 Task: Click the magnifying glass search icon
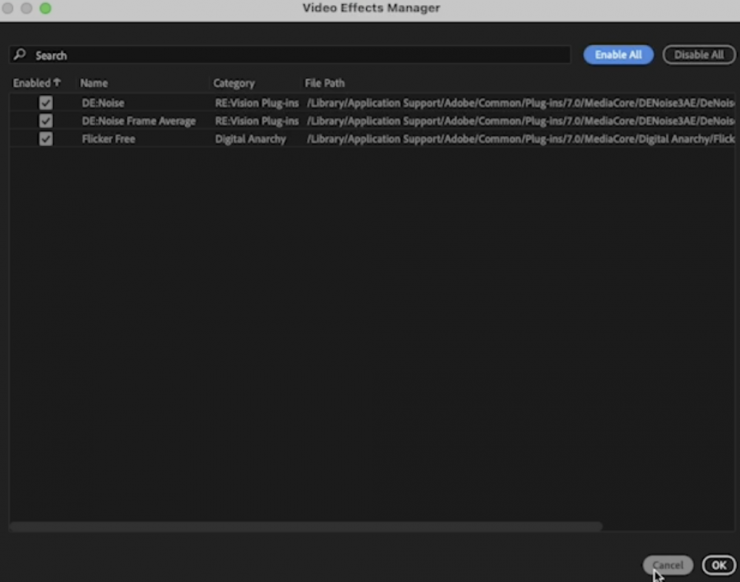[x=20, y=55]
